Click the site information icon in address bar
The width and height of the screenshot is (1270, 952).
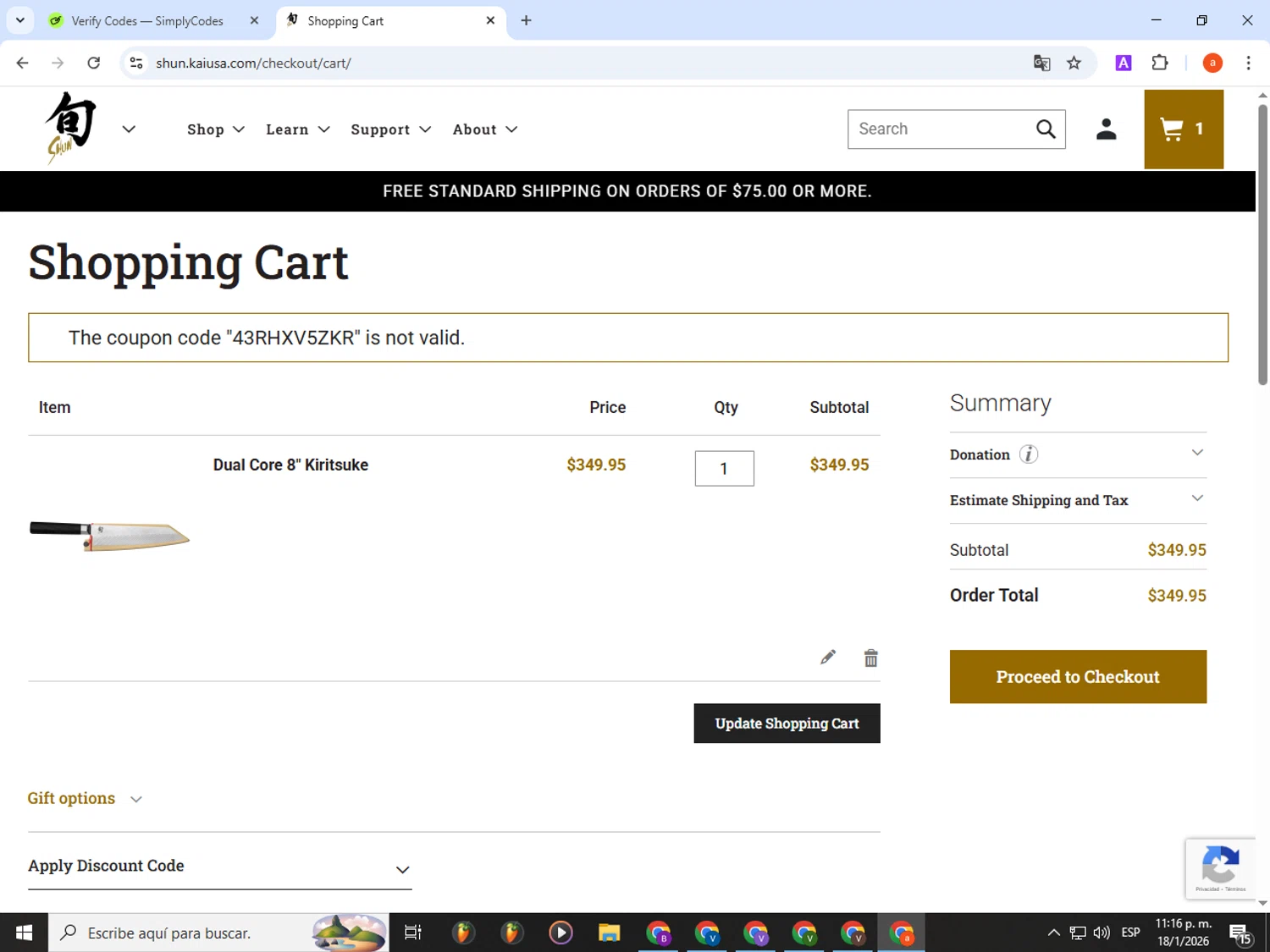pyautogui.click(x=136, y=63)
